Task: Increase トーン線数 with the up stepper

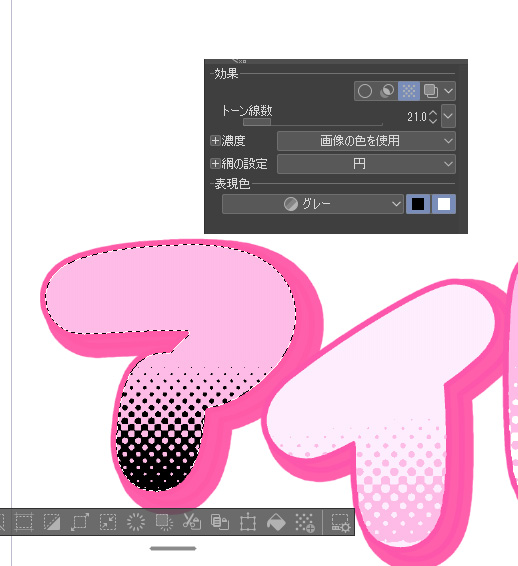Action: click(433, 113)
